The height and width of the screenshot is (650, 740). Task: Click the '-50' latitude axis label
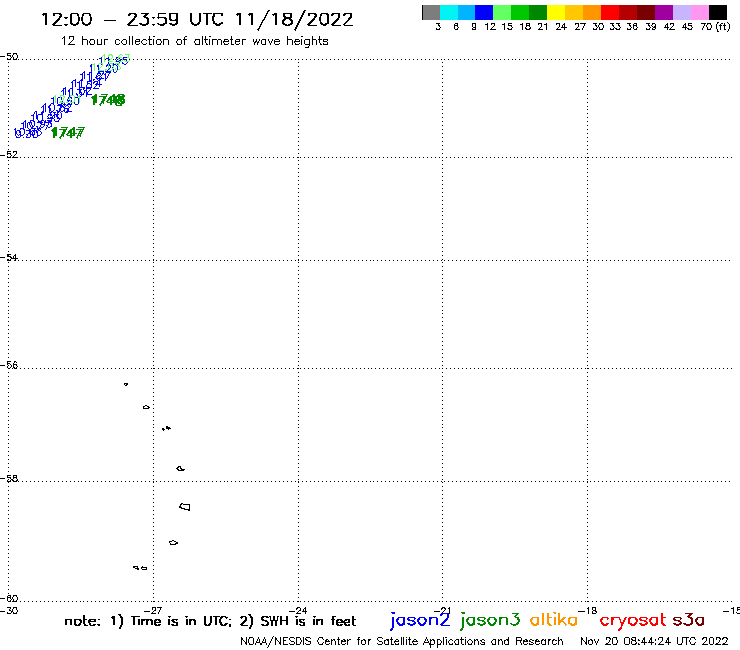coord(9,57)
